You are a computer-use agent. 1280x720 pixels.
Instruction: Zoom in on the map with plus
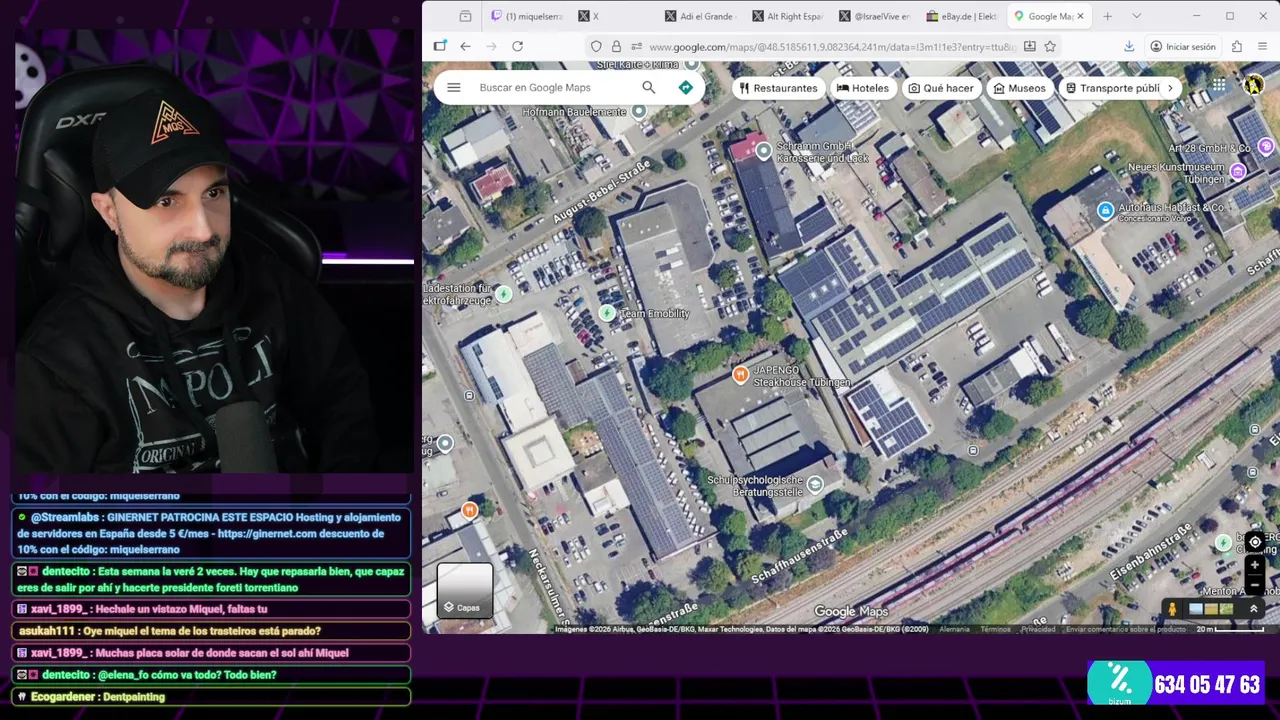1255,565
